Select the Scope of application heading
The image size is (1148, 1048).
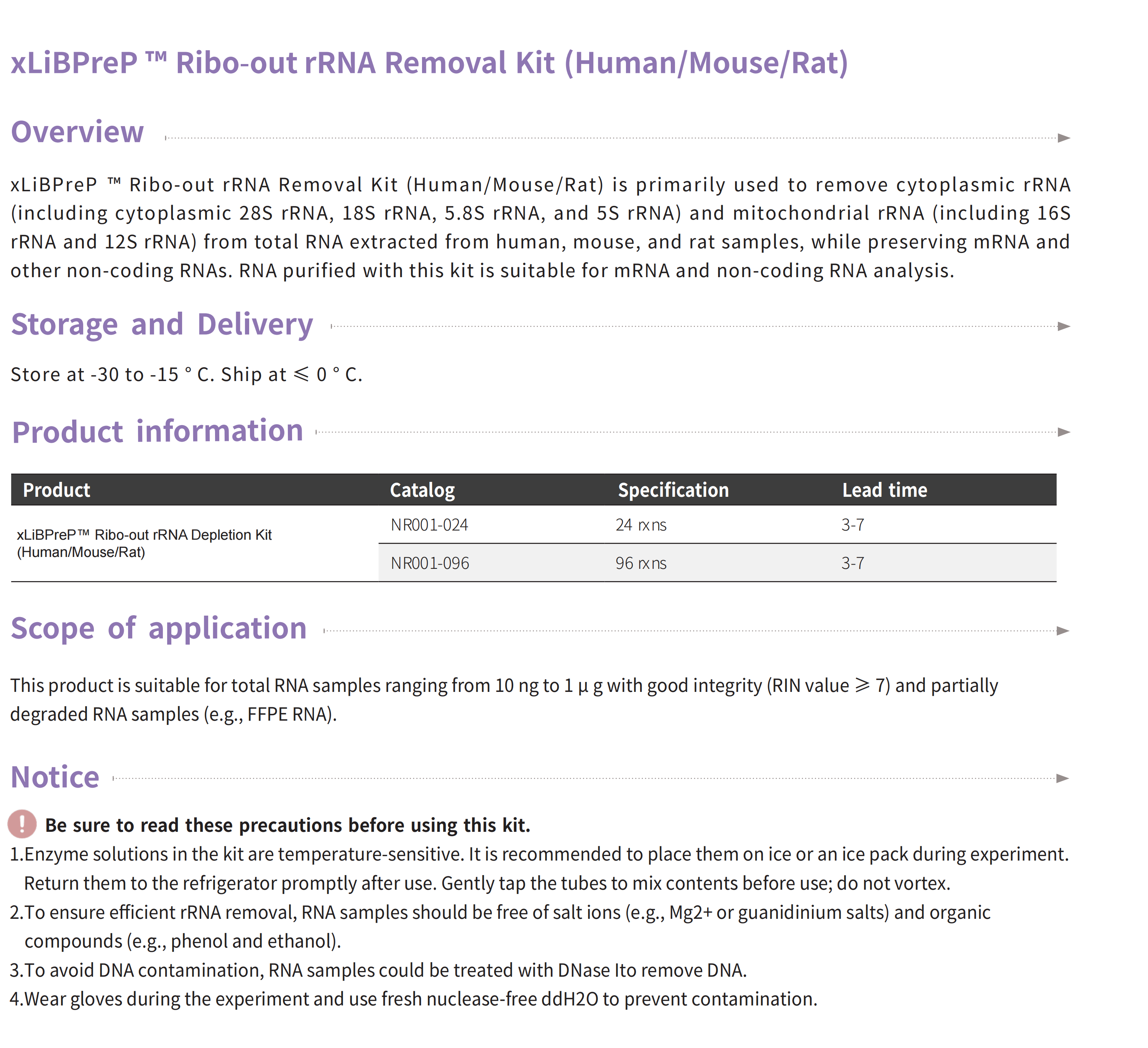click(x=159, y=628)
